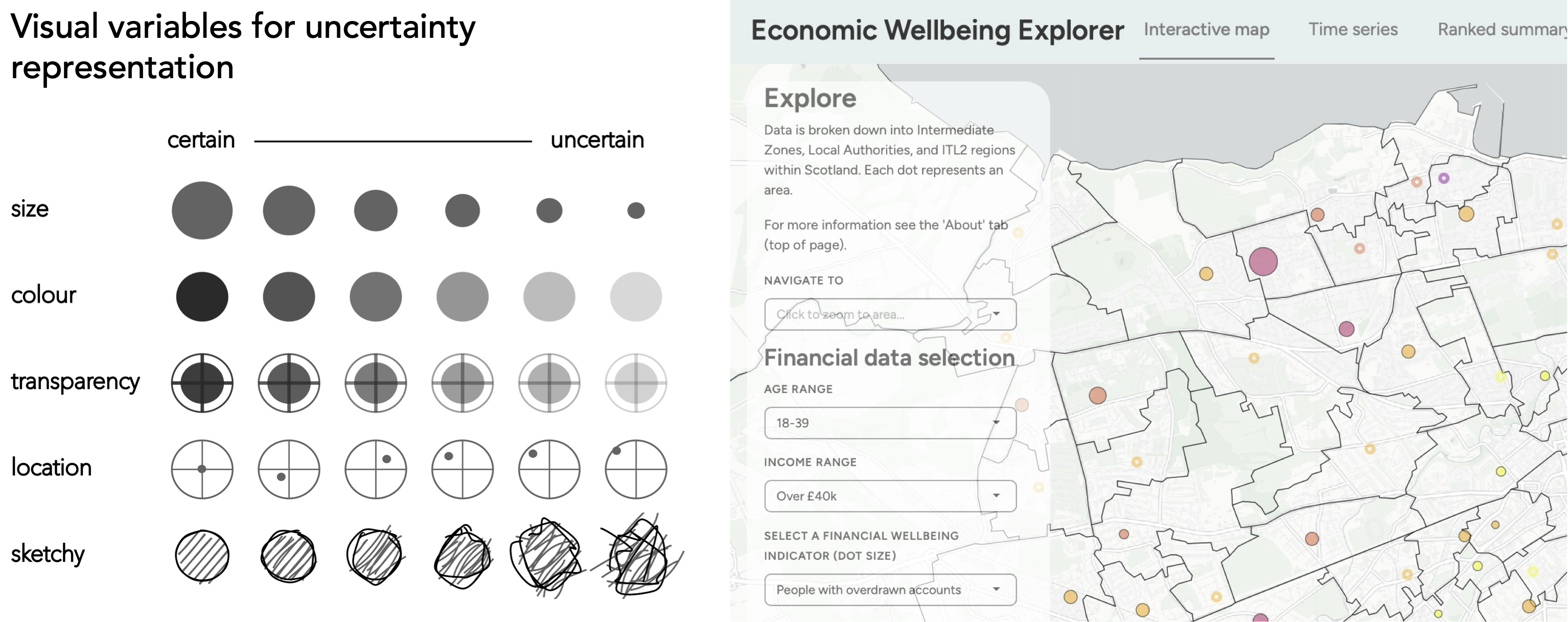Click the largest magenta dot on the map
This screenshot has height=622, width=1568.
click(x=1262, y=261)
